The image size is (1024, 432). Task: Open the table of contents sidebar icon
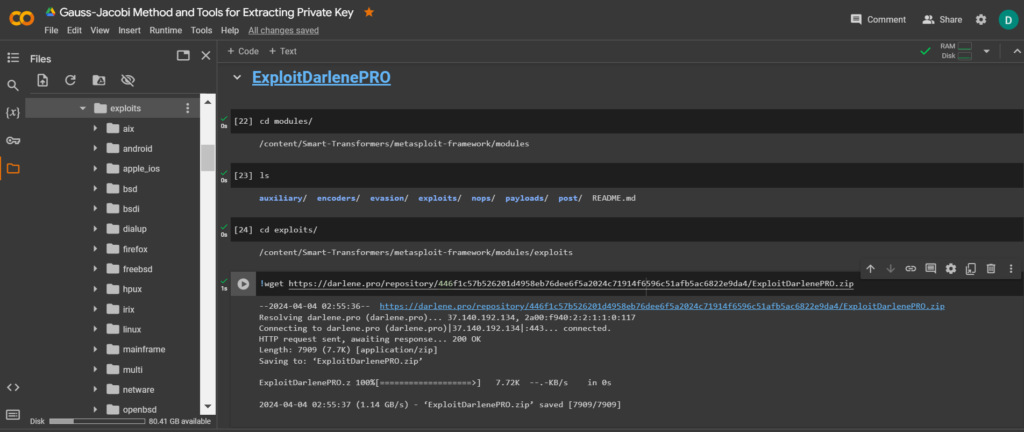[x=12, y=57]
